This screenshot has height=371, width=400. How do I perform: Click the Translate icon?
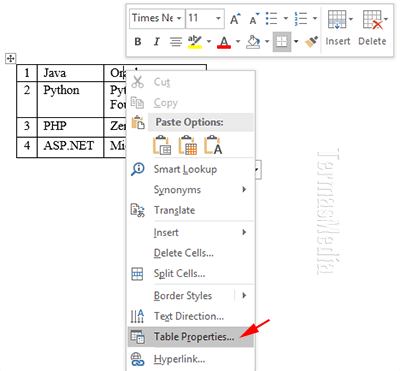click(x=137, y=210)
